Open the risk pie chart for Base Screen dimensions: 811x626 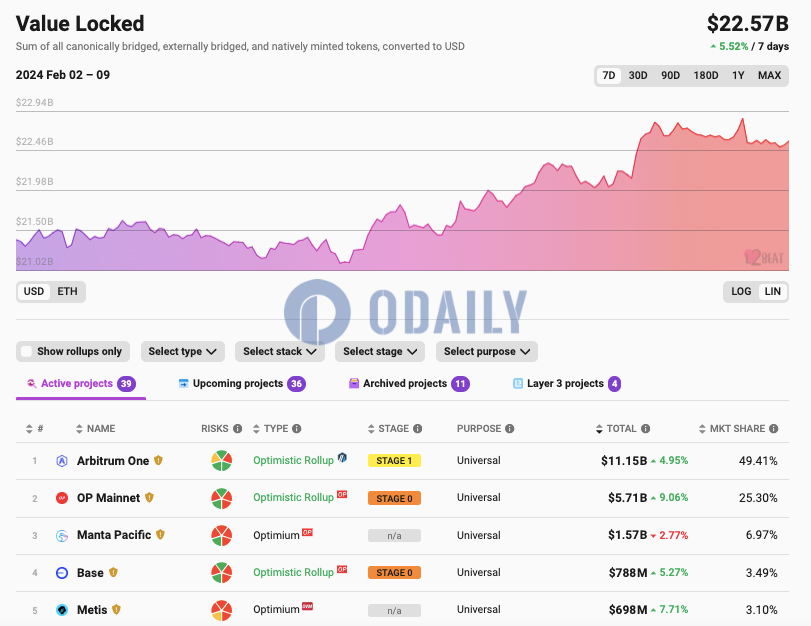coord(221,573)
